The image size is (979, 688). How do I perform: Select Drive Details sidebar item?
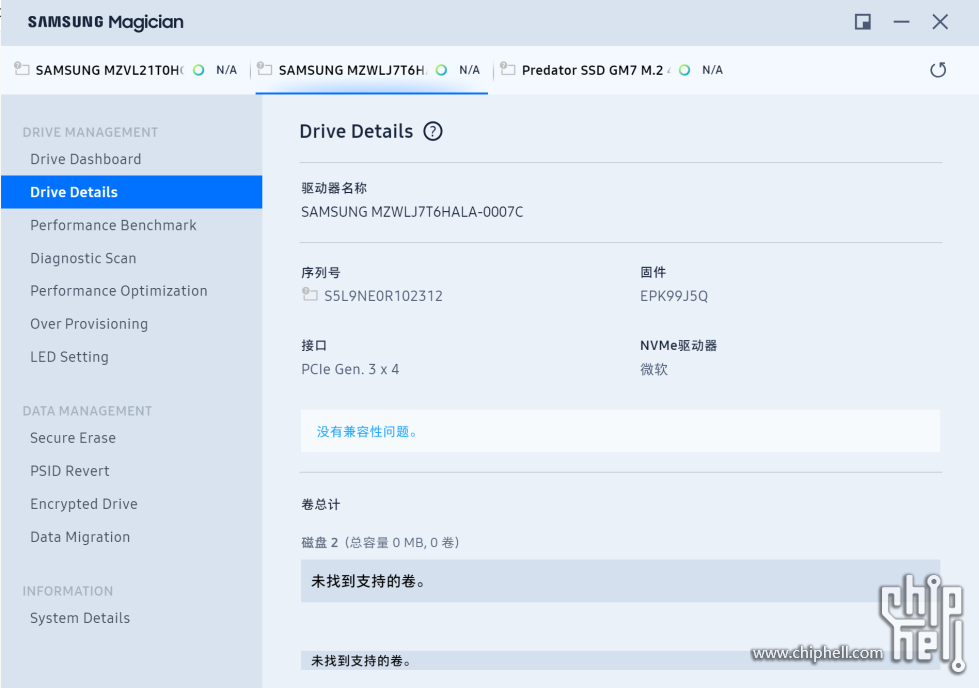click(131, 192)
